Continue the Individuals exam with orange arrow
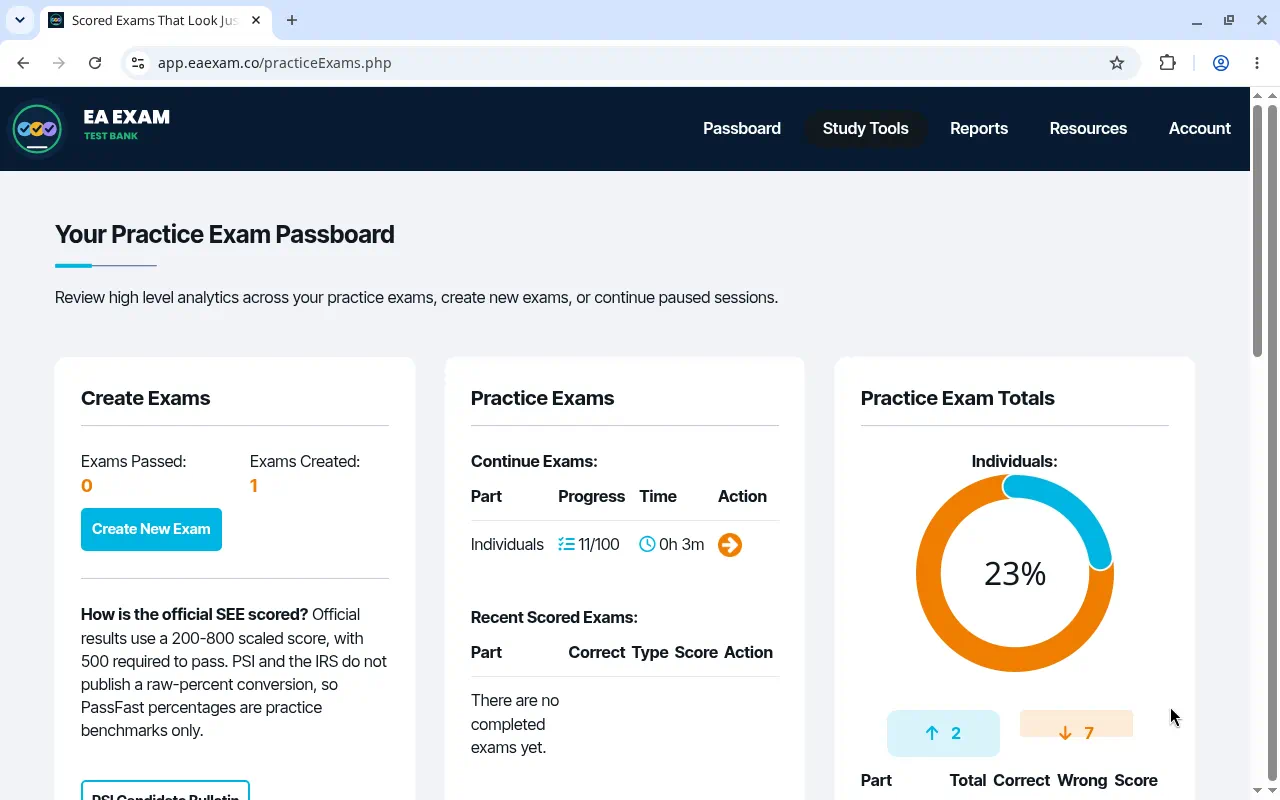Image resolution: width=1280 pixels, height=800 pixels. tap(730, 545)
